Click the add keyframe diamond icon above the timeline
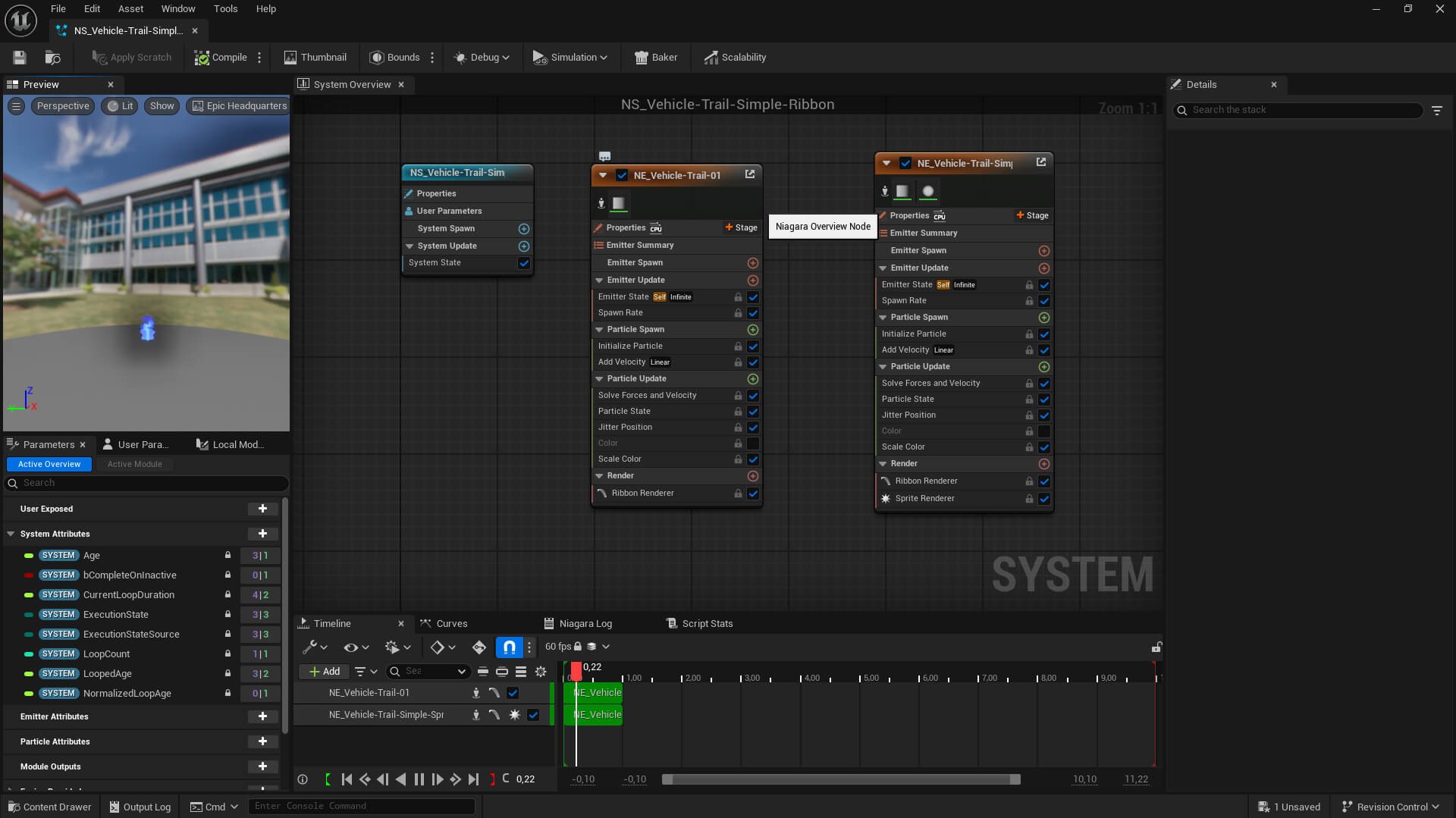Viewport: 1456px width, 818px height. [x=438, y=647]
